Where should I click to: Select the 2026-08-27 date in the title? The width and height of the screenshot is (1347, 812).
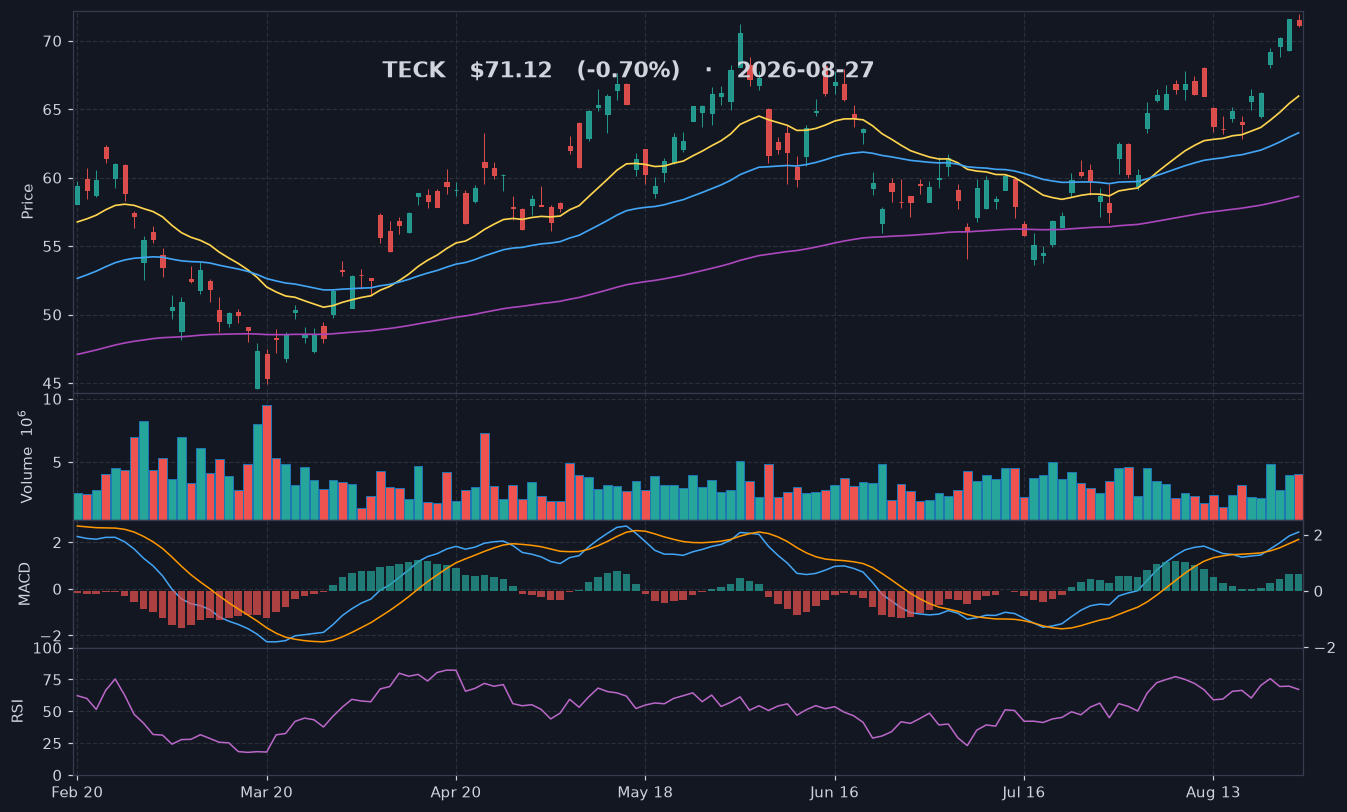pyautogui.click(x=806, y=71)
